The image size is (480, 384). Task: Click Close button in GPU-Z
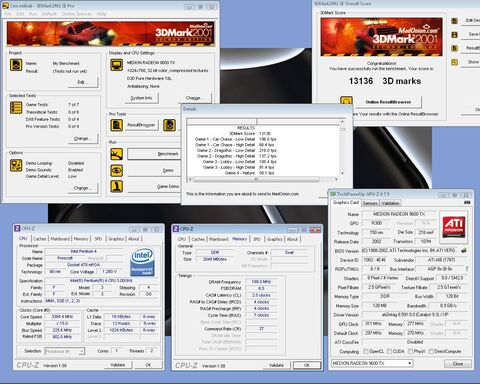point(458,363)
